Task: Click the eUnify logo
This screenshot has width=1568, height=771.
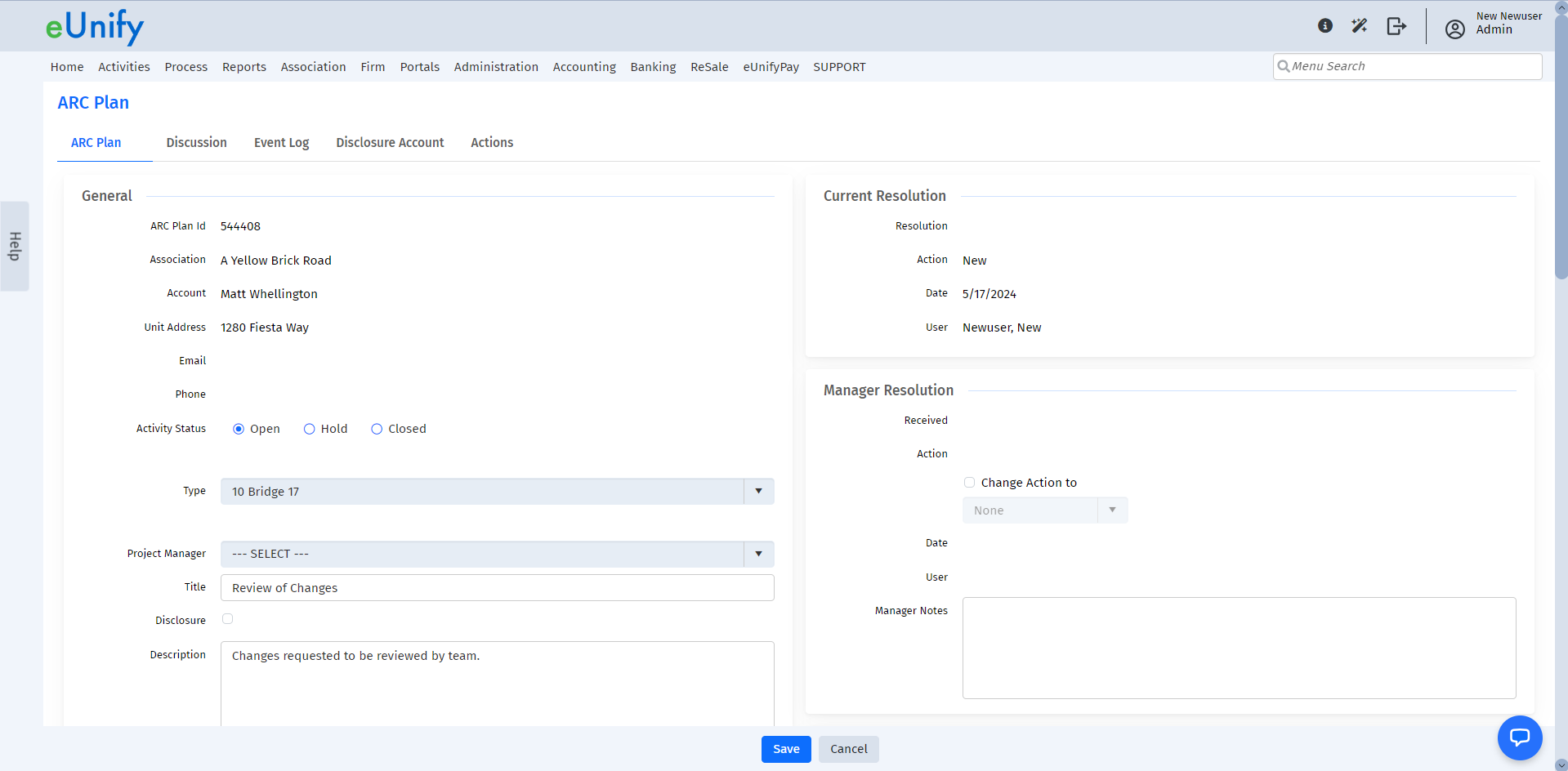Action: tap(95, 26)
